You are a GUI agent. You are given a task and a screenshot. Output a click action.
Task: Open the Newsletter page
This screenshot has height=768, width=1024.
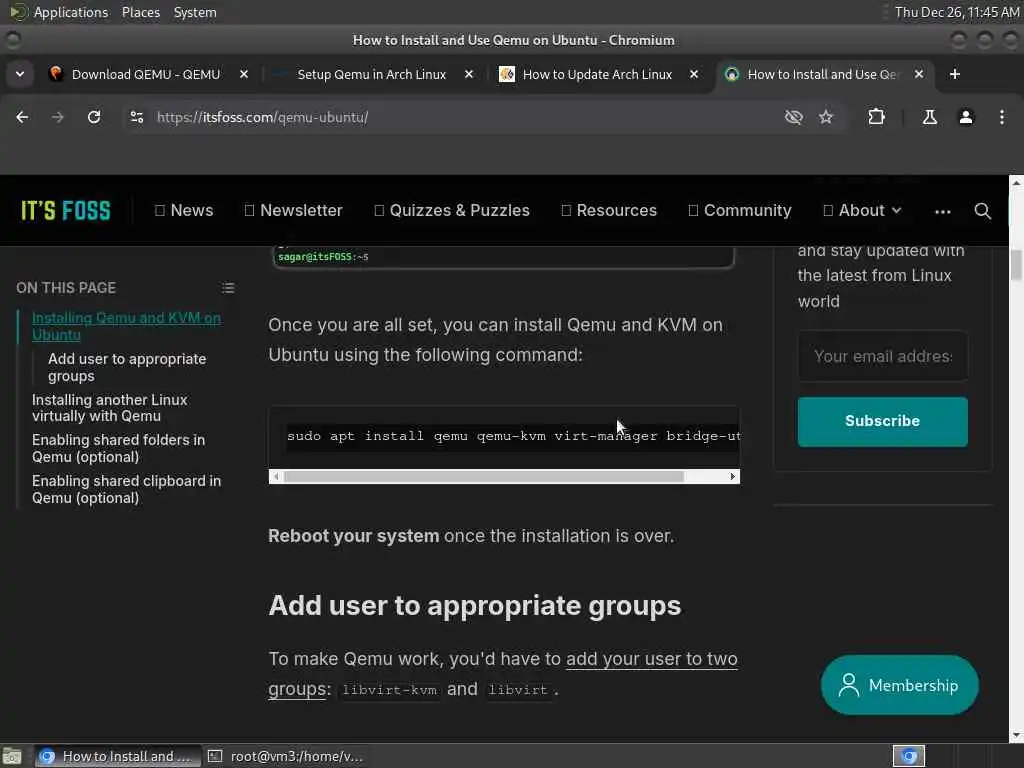[293, 210]
